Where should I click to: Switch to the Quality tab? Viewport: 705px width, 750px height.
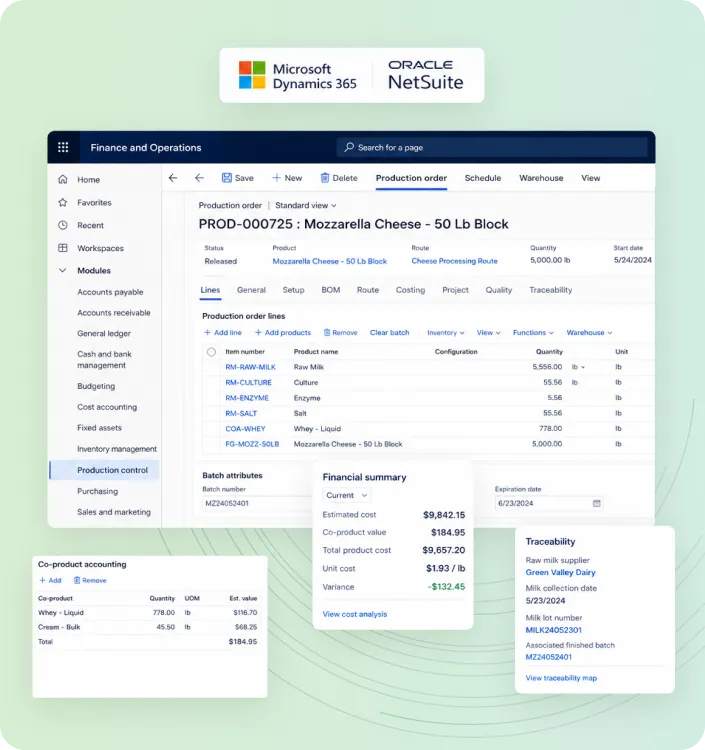(499, 290)
